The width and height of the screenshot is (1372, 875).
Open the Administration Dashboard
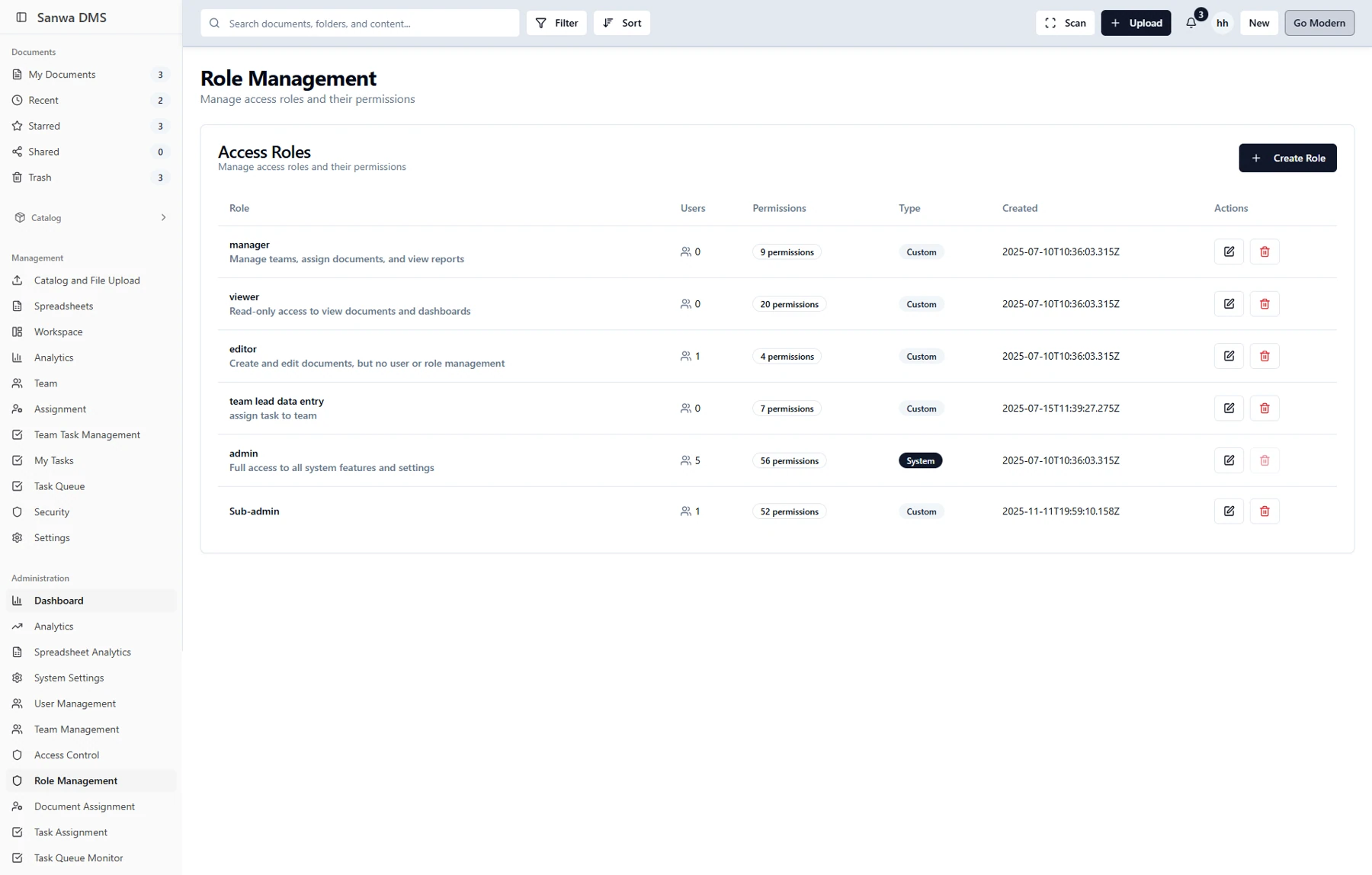click(x=91, y=601)
